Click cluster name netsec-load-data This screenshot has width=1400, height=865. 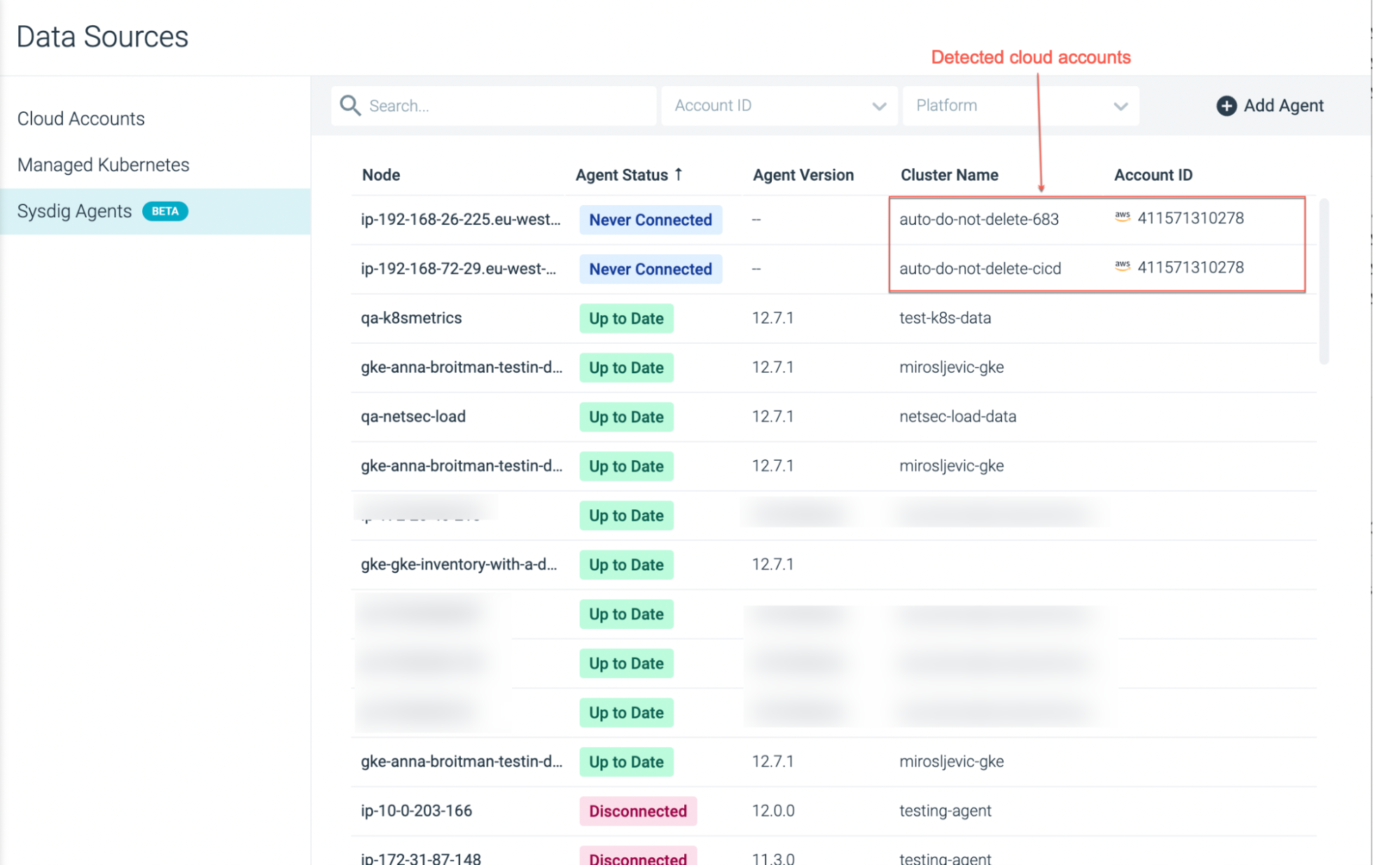tap(957, 417)
